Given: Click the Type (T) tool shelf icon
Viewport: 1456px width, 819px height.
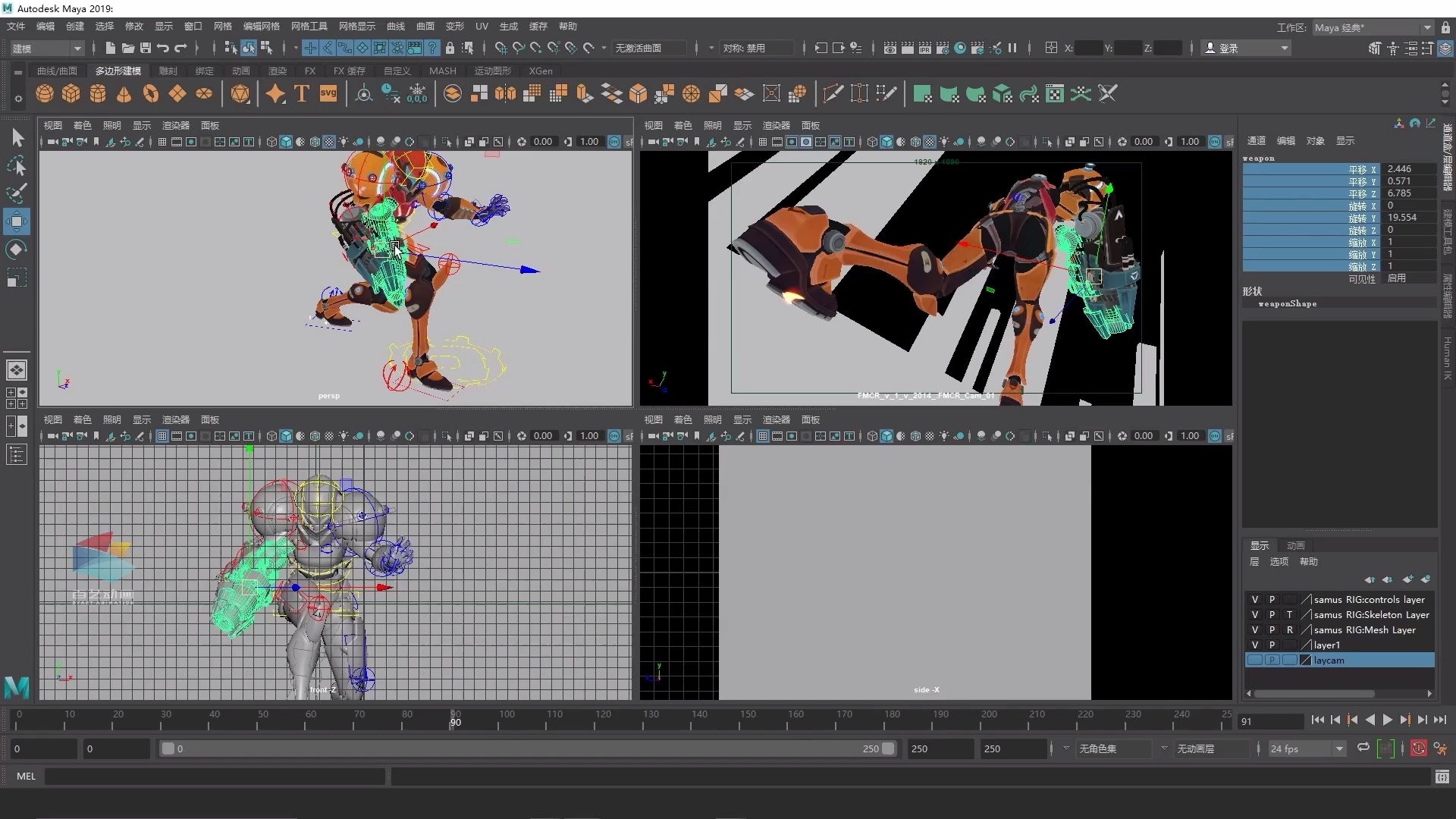Looking at the screenshot, I should click(301, 93).
